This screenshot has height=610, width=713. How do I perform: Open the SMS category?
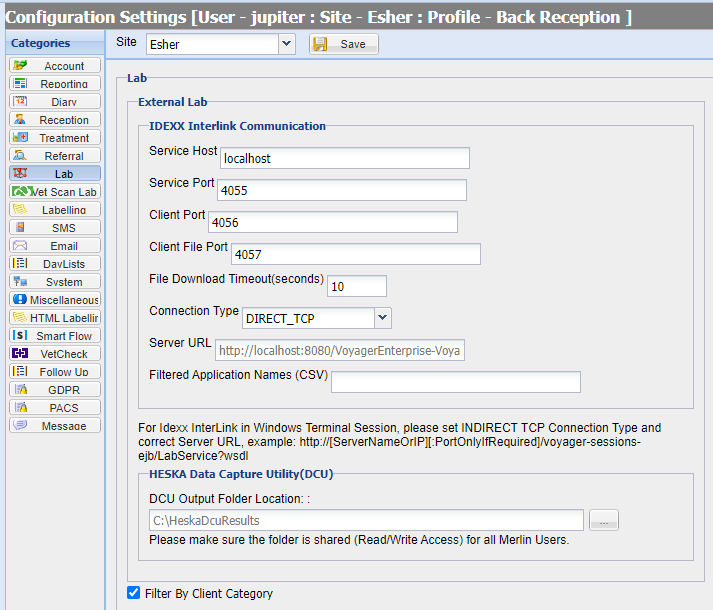click(55, 227)
